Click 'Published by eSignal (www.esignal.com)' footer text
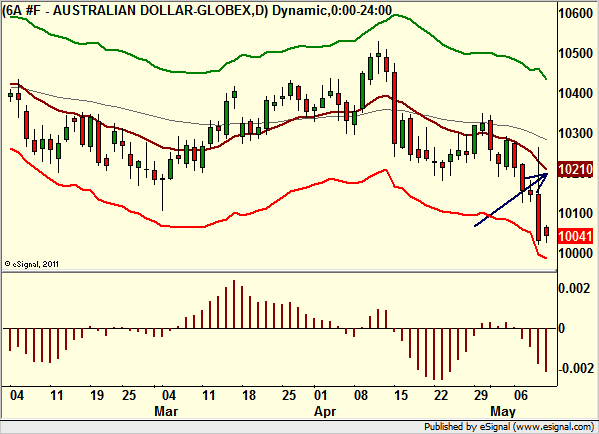599x434 pixels. pos(509,426)
